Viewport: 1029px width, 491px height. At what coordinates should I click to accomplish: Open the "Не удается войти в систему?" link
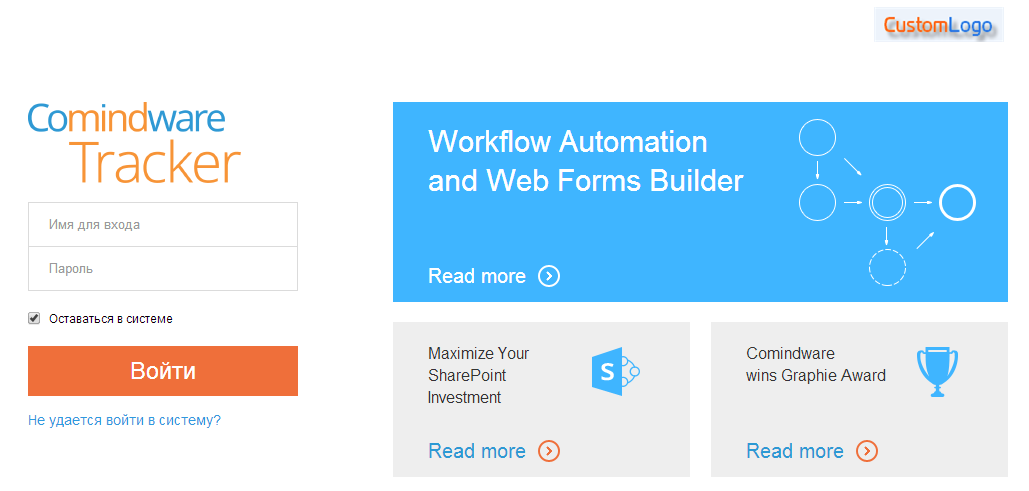[x=125, y=420]
